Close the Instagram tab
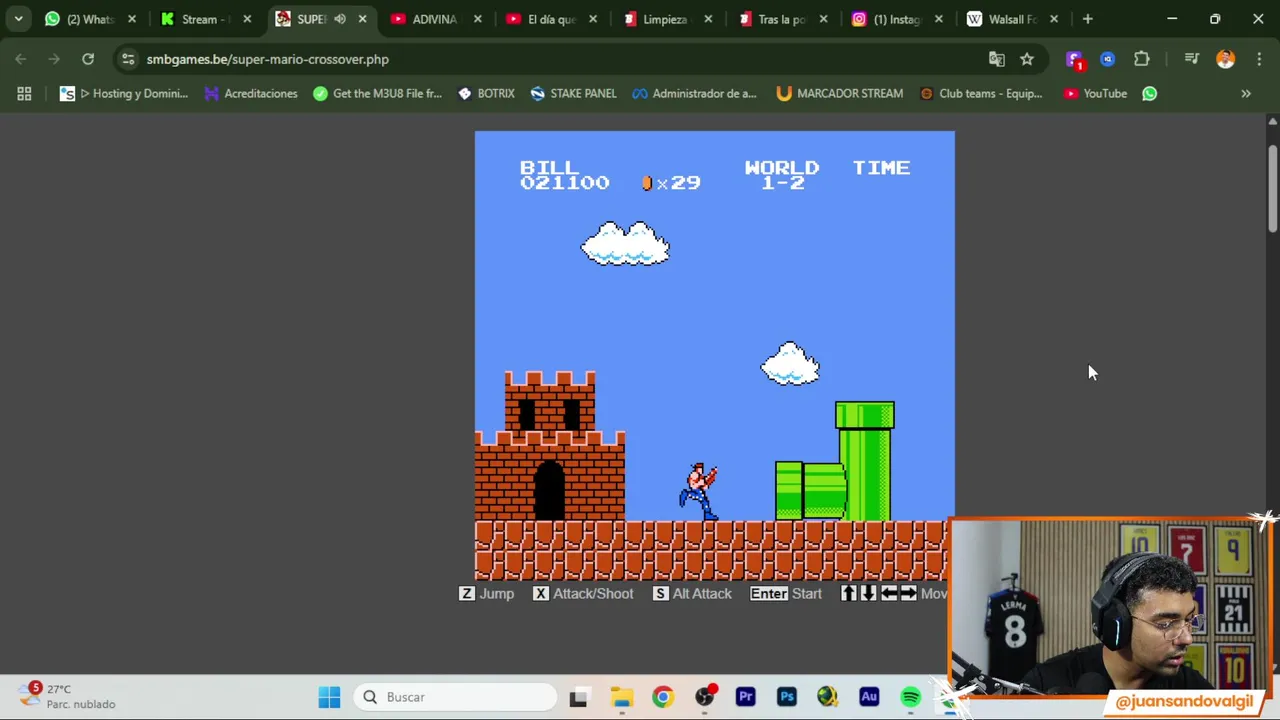1280x720 pixels. click(x=939, y=19)
